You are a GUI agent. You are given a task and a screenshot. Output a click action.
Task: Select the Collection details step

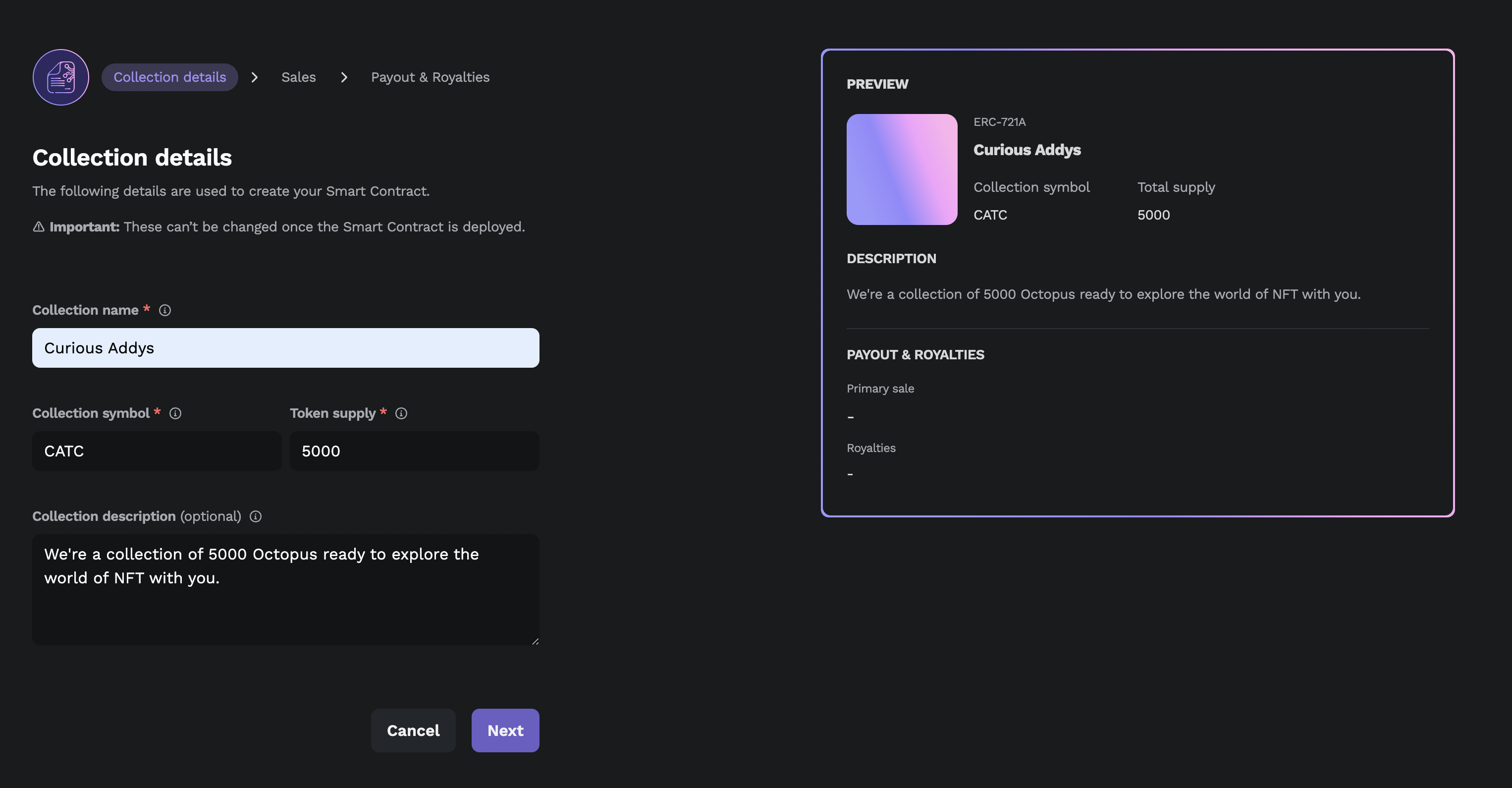tap(169, 77)
